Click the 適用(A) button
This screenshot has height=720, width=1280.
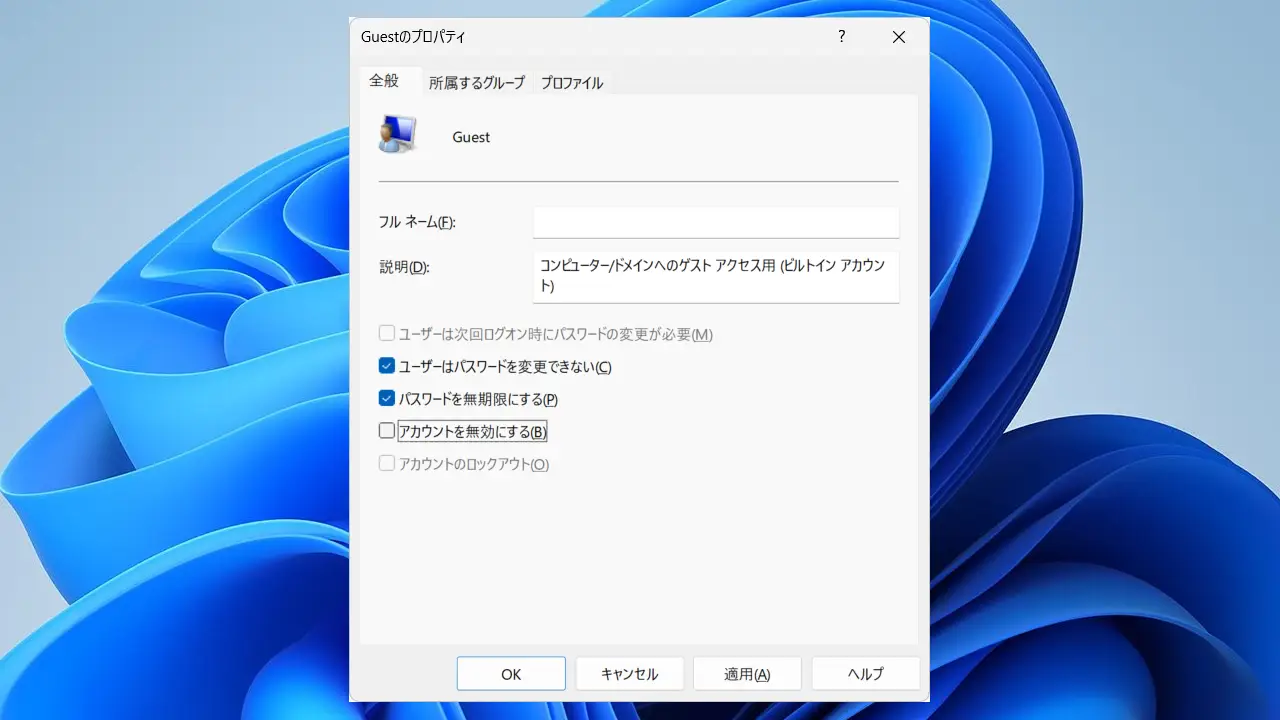coord(748,674)
